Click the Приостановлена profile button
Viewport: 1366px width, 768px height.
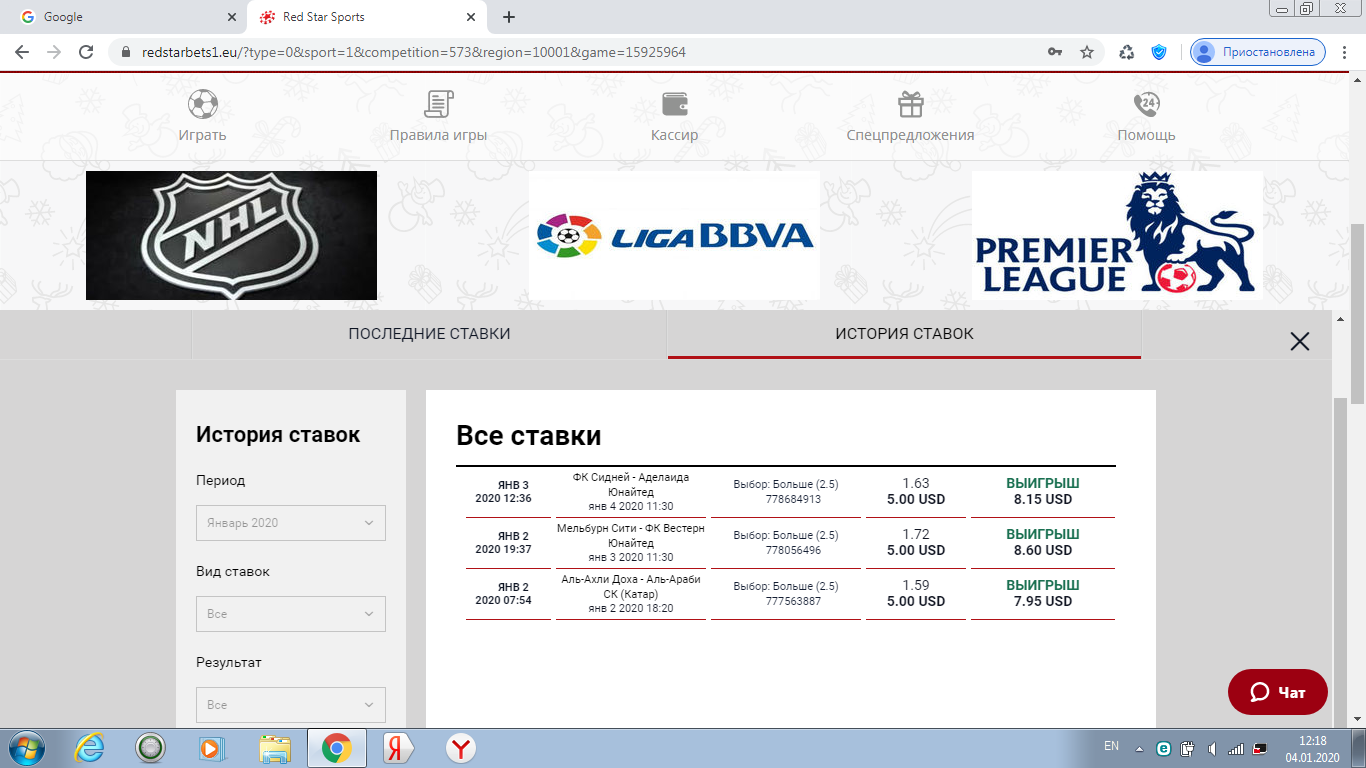pos(1258,52)
